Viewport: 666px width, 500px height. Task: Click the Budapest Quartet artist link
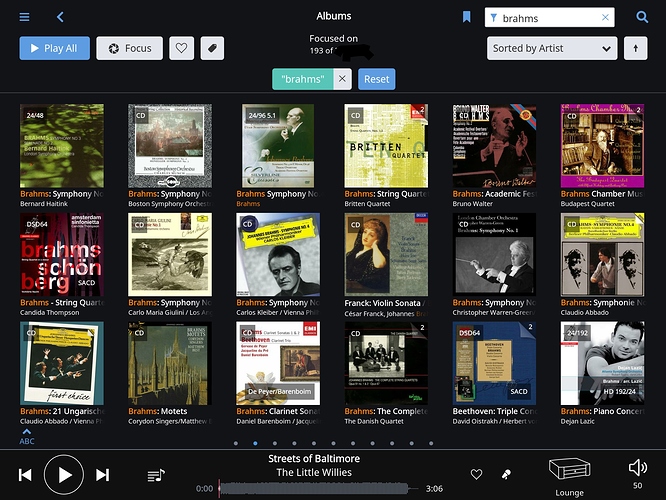coord(587,204)
